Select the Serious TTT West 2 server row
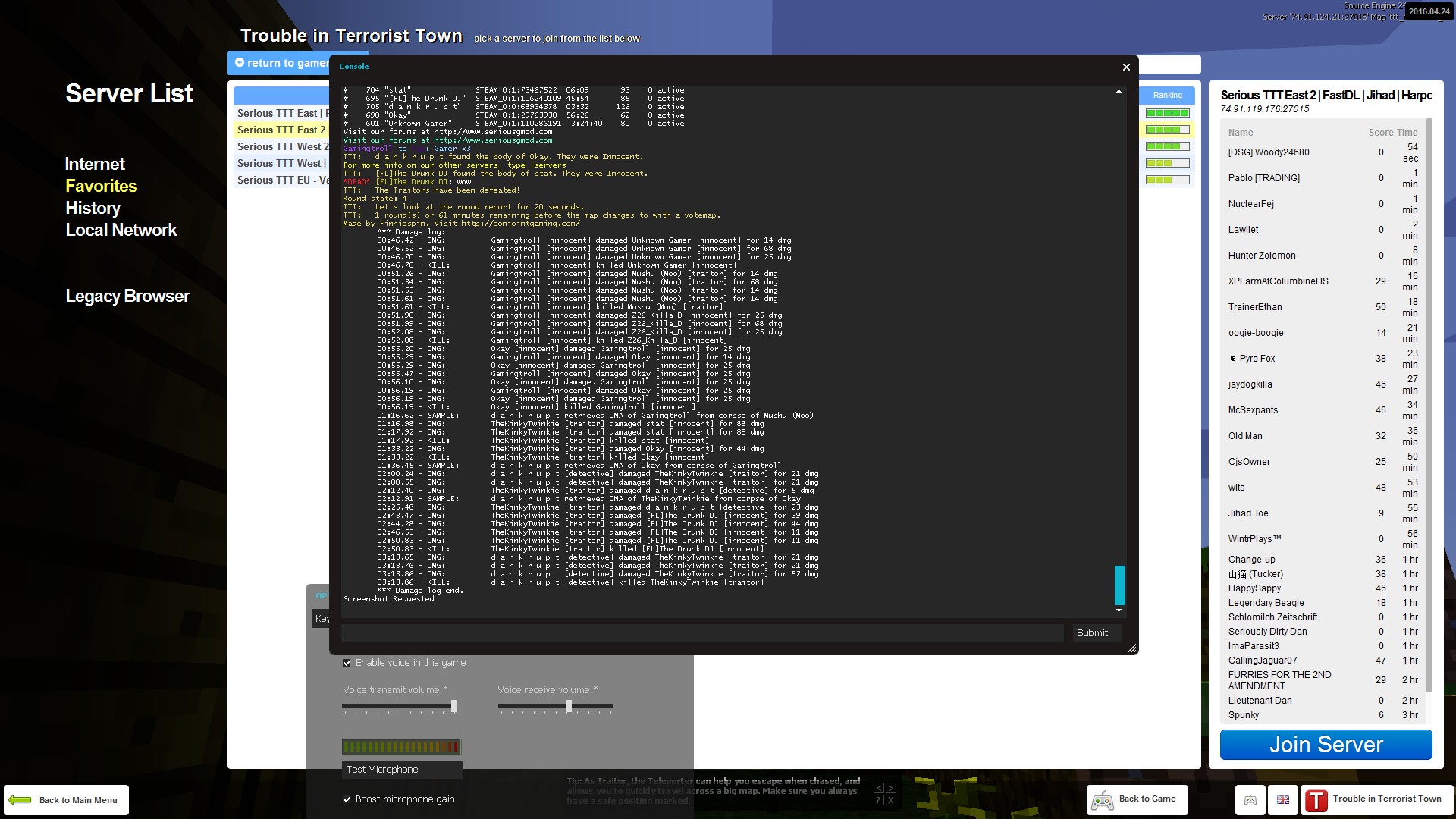 click(281, 147)
